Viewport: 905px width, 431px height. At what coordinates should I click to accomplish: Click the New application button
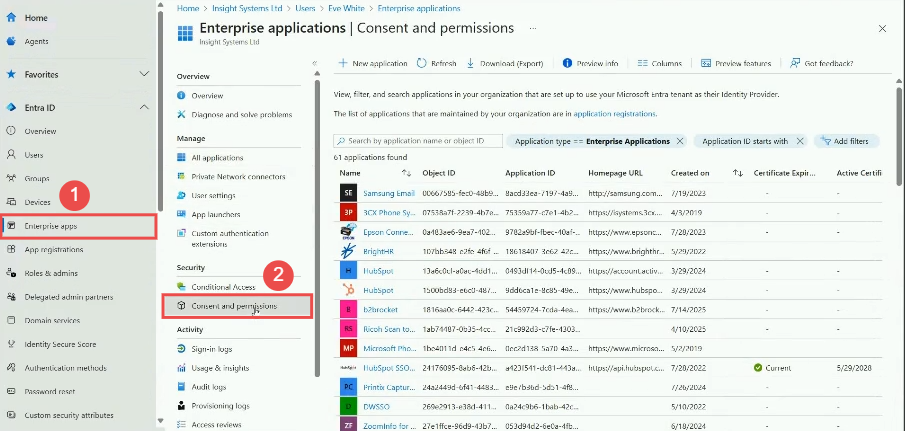pyautogui.click(x=373, y=63)
